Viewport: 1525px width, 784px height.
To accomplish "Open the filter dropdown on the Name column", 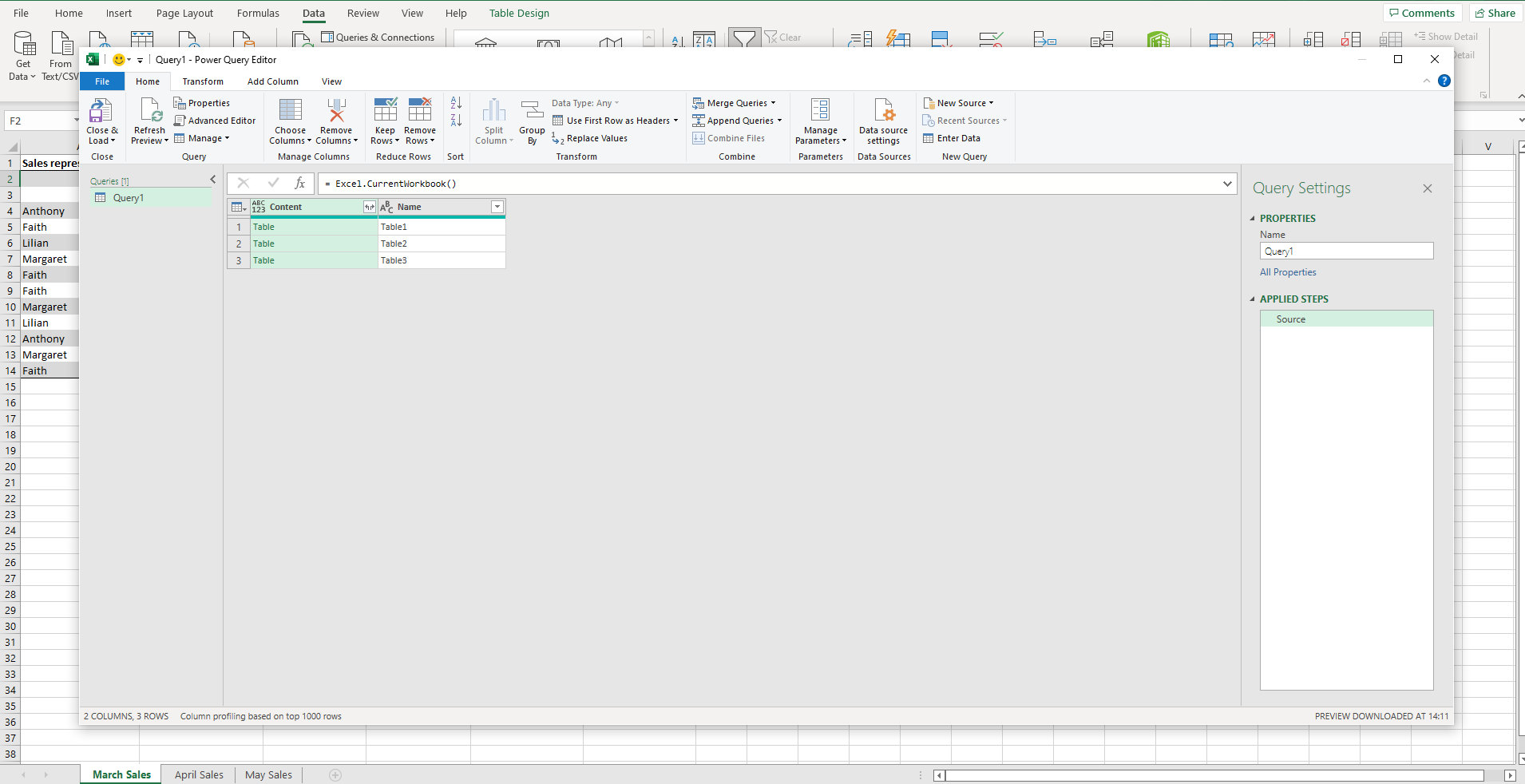I will pyautogui.click(x=497, y=206).
